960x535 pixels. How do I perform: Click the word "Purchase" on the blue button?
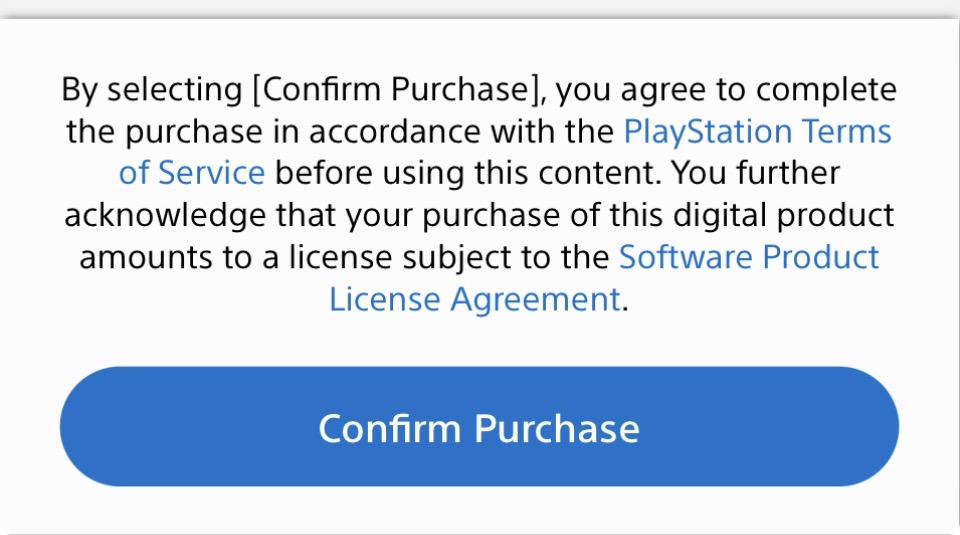click(x=557, y=428)
